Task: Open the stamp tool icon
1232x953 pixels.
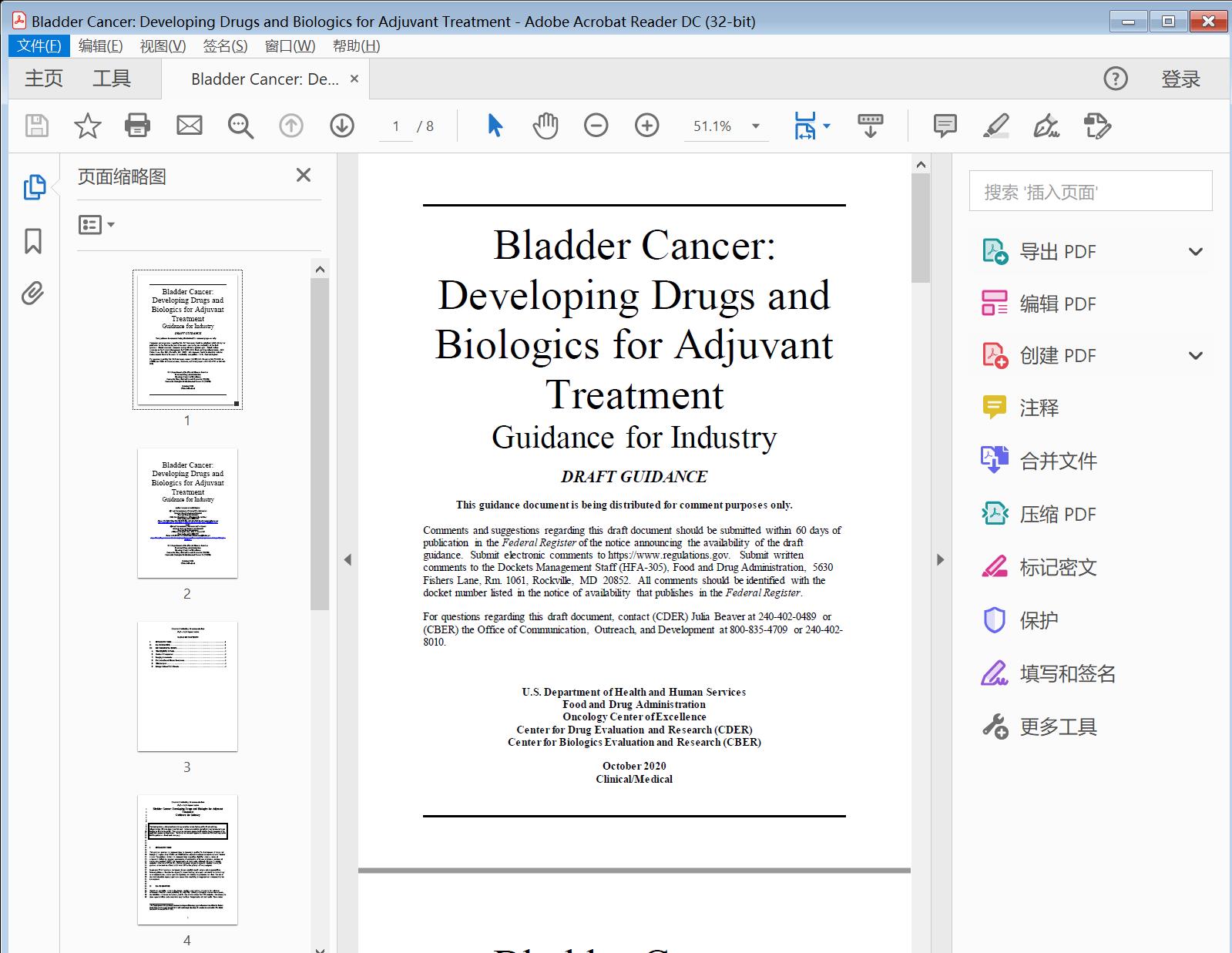Action: coord(1097,126)
